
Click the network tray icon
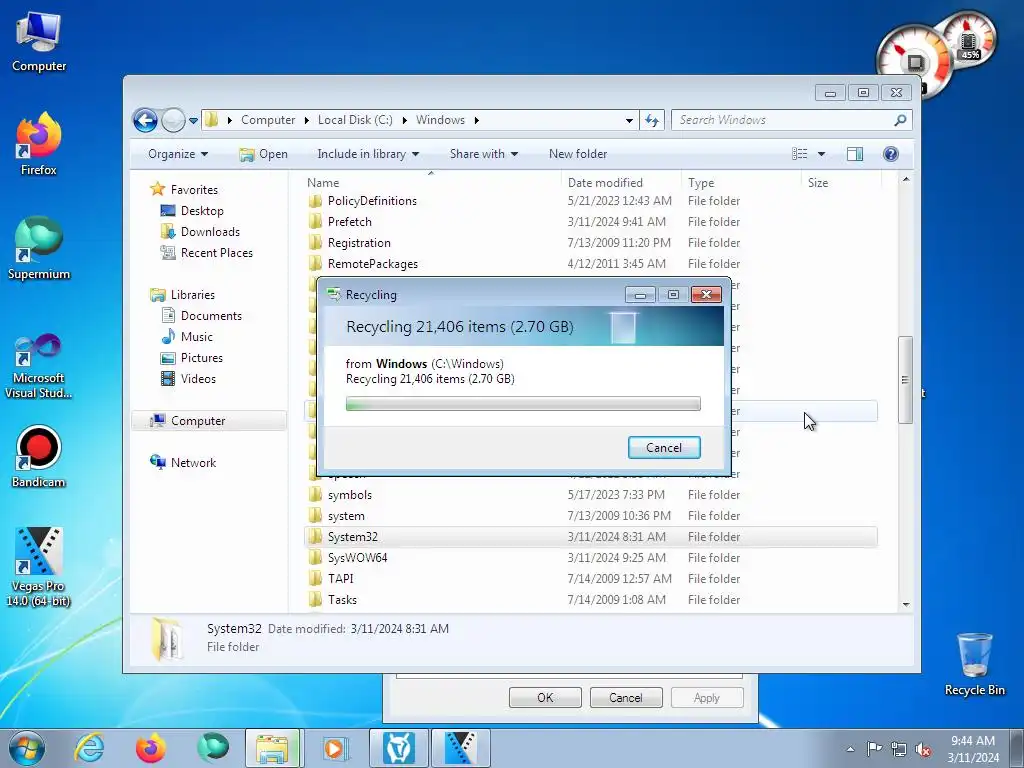coord(899,749)
